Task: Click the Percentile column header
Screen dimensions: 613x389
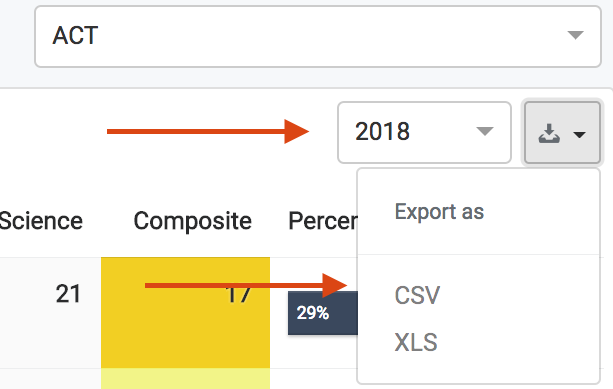Action: click(x=323, y=221)
